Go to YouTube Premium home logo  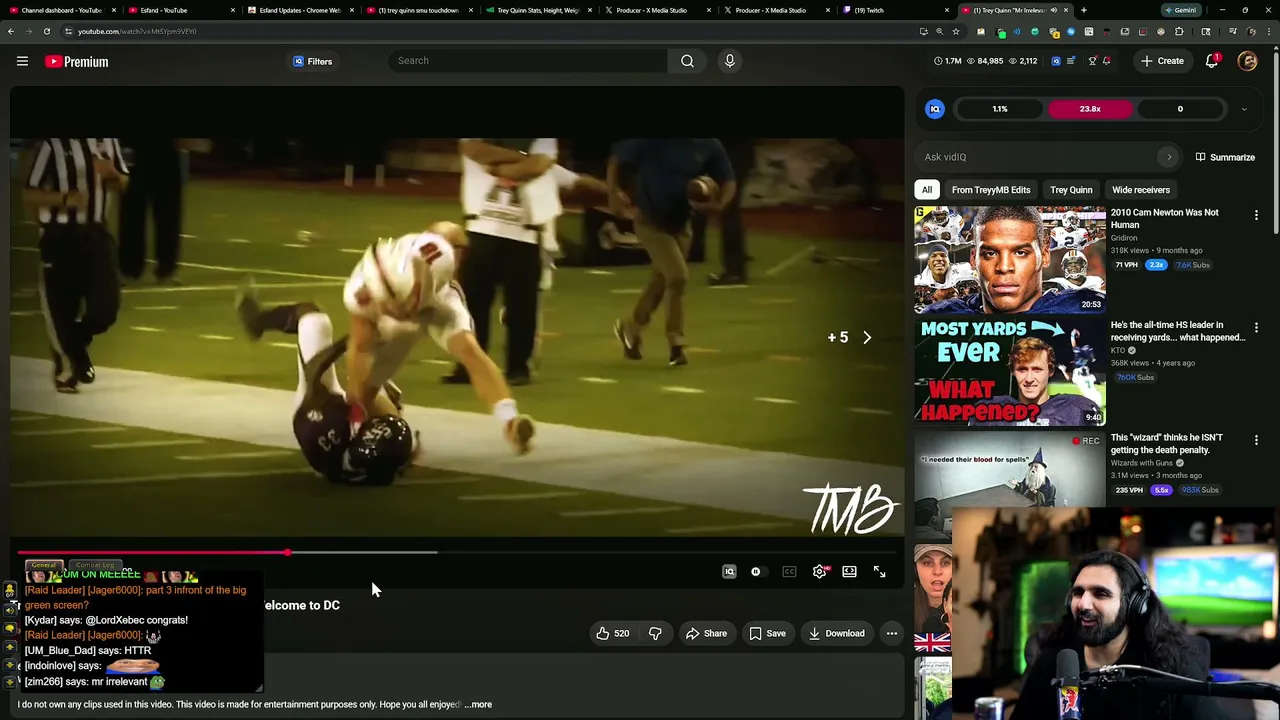pos(76,62)
